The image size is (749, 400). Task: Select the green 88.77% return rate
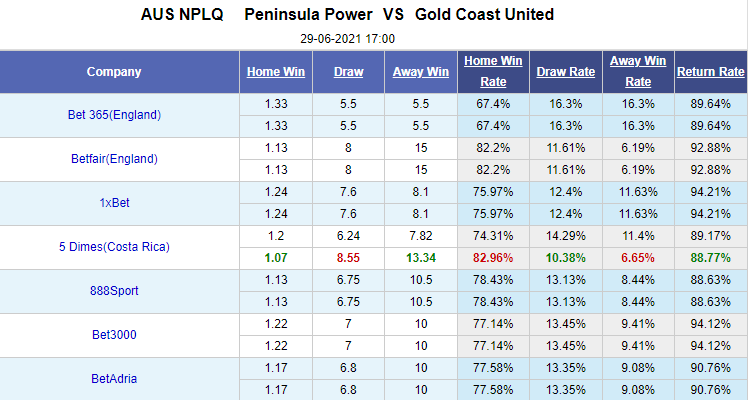tap(710, 258)
